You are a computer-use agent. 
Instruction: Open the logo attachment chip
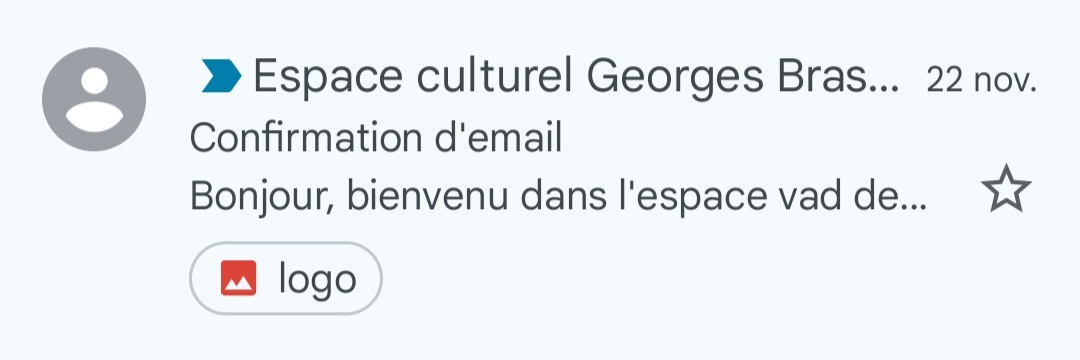pos(286,278)
